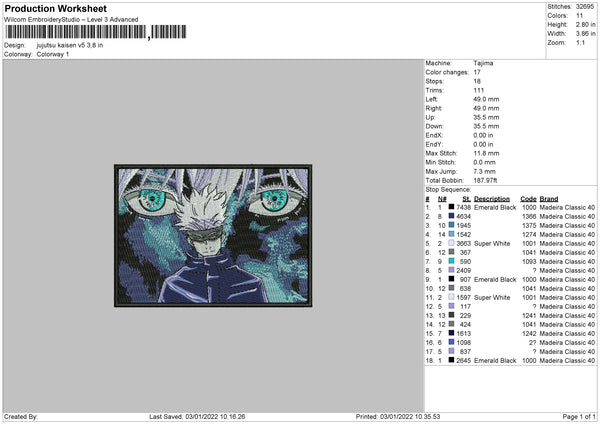Click the 'N#' column header
The height and width of the screenshot is (424, 600).
pos(442,199)
